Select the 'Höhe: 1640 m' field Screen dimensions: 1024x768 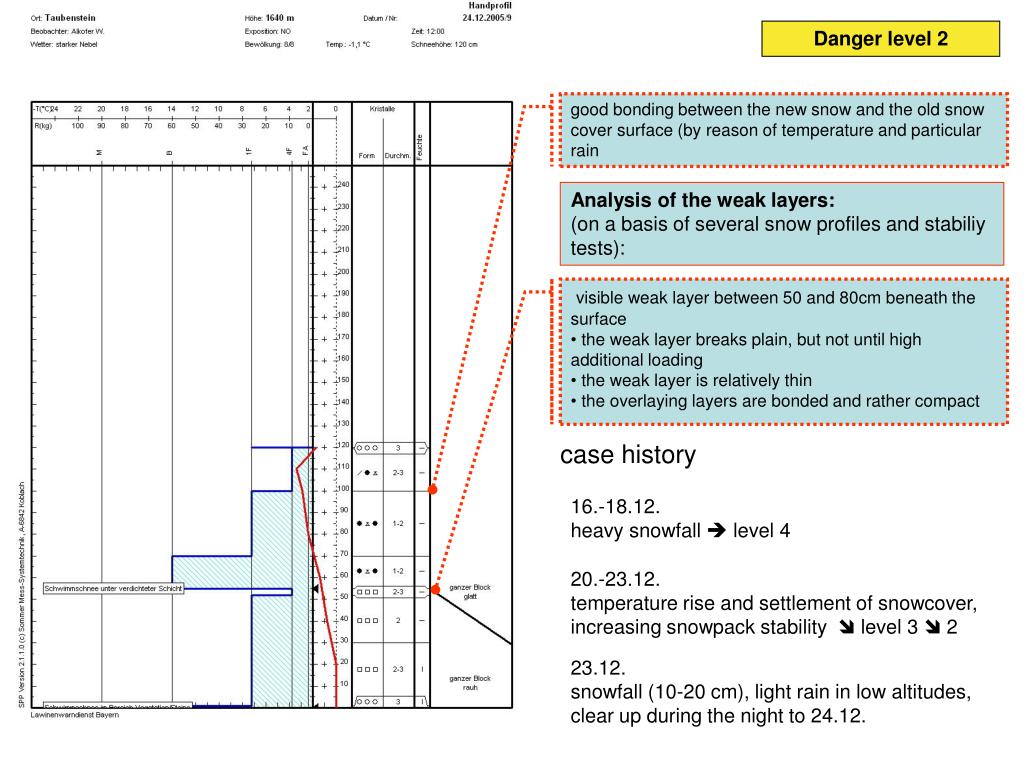click(x=269, y=18)
